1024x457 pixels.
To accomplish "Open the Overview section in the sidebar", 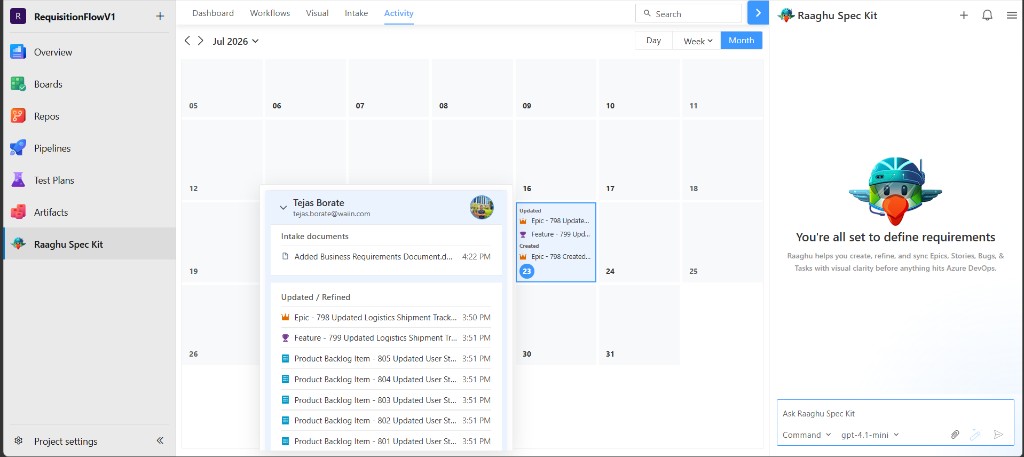I will click(88, 52).
